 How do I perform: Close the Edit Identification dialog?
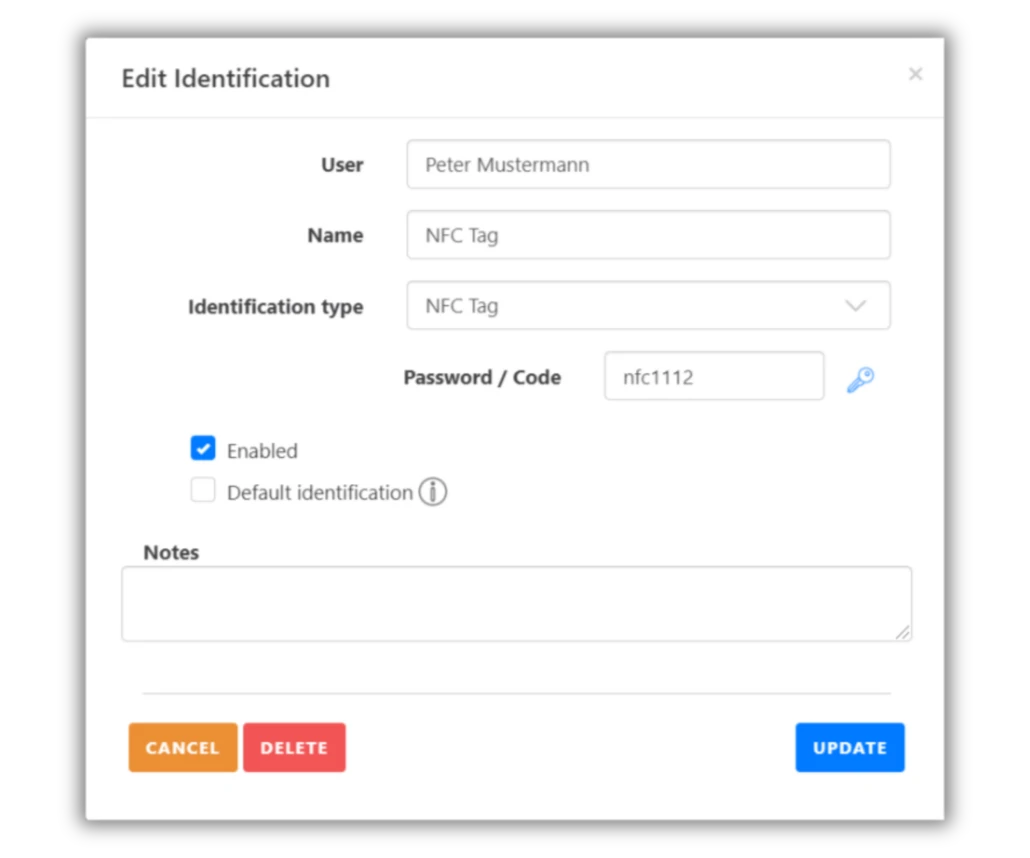coord(915,73)
